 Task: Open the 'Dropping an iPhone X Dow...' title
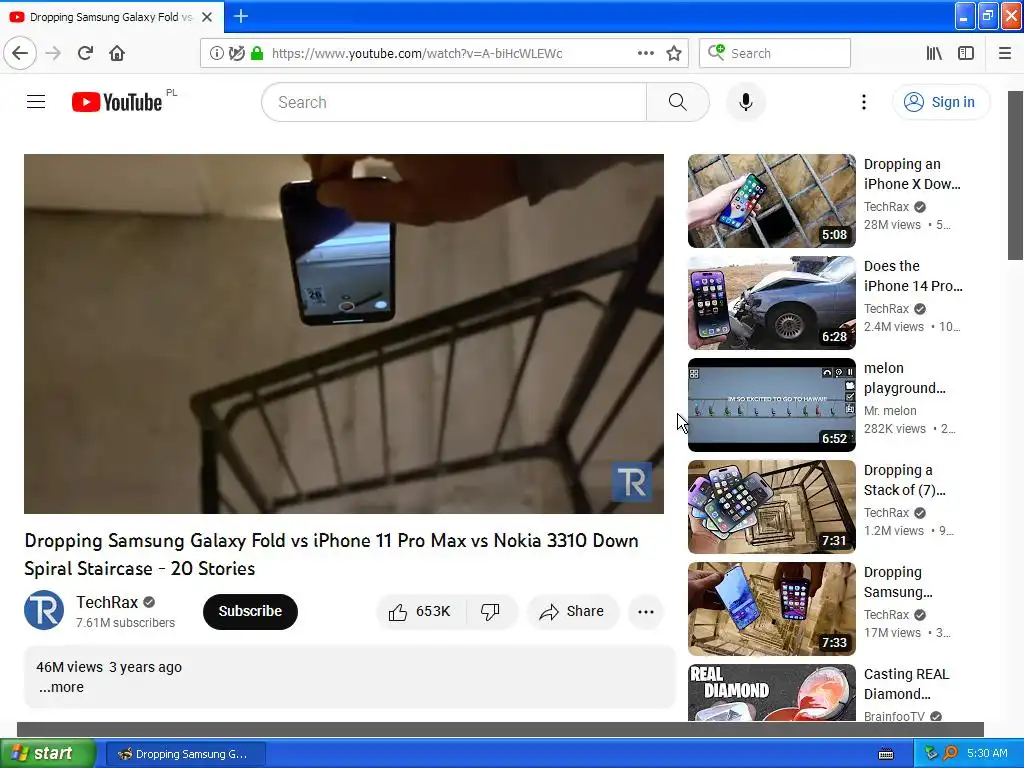click(x=912, y=174)
